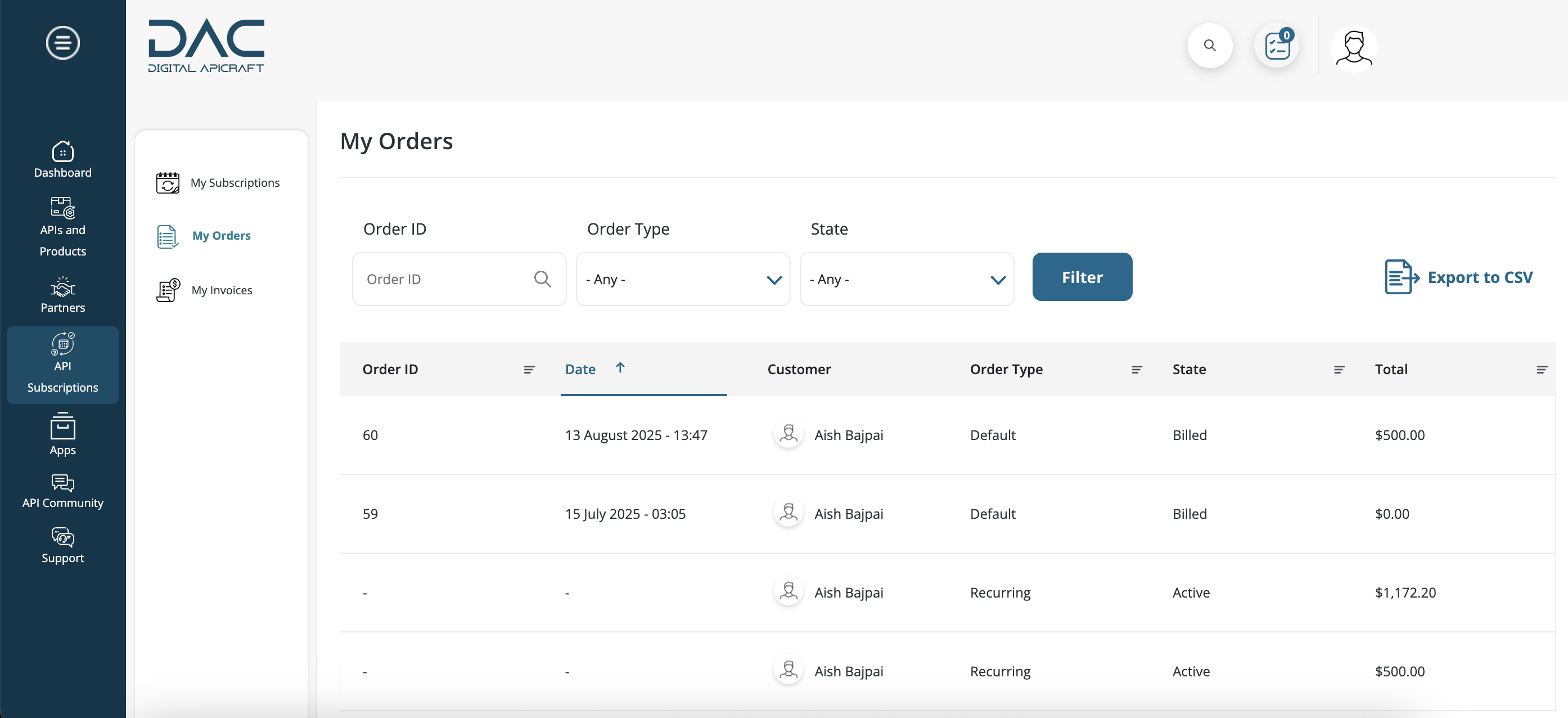Click customer avatar in $1,172.20 row
The height and width of the screenshot is (718, 1568).
coord(788,591)
